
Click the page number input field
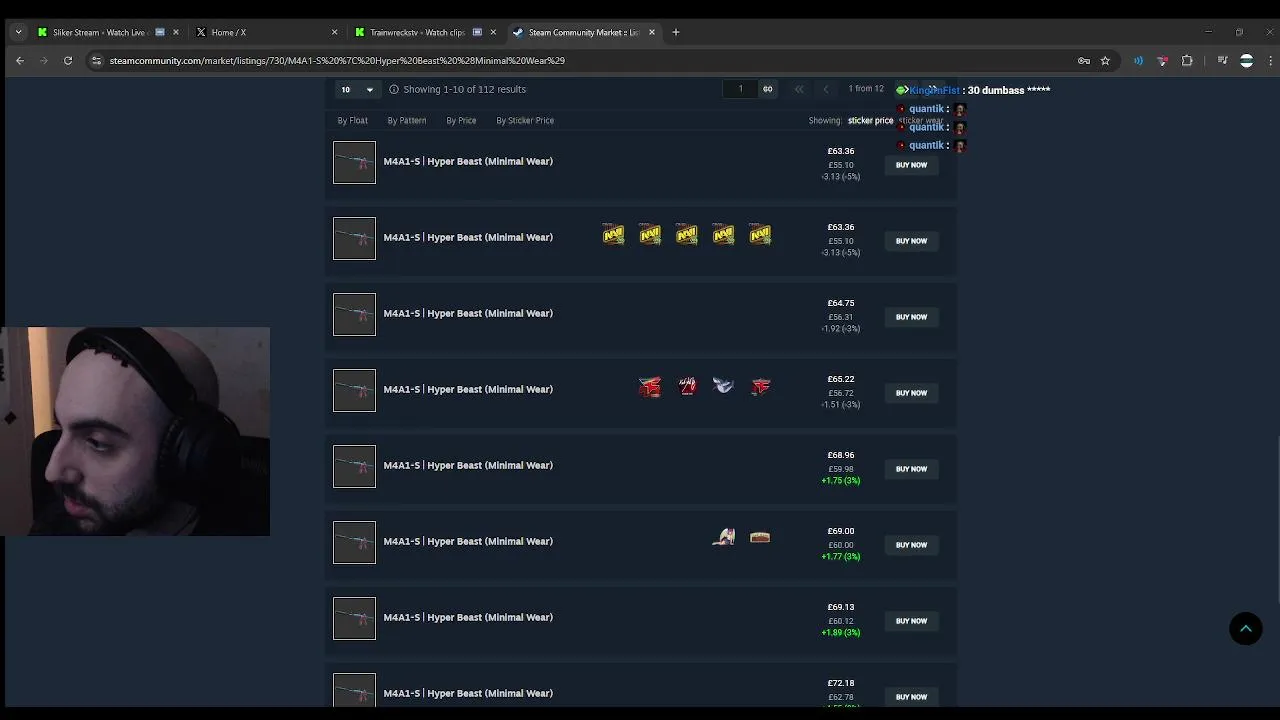click(741, 89)
